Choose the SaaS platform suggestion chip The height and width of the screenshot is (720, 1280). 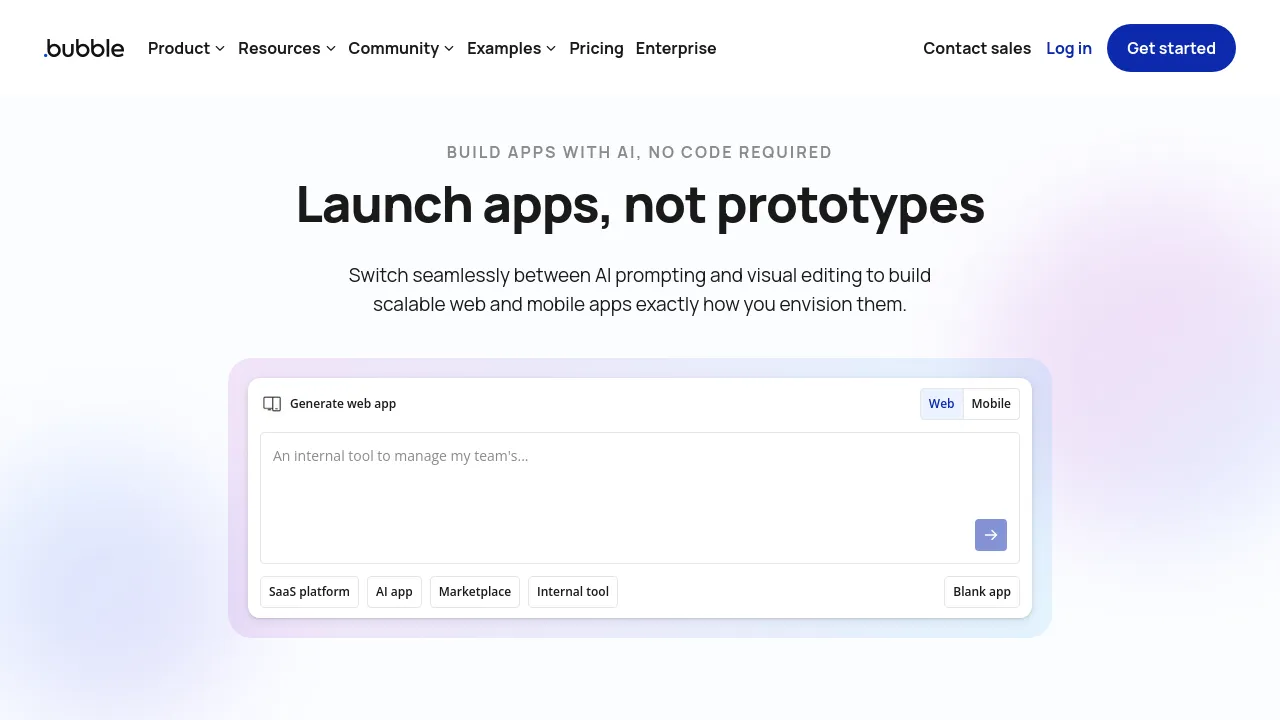click(x=309, y=592)
